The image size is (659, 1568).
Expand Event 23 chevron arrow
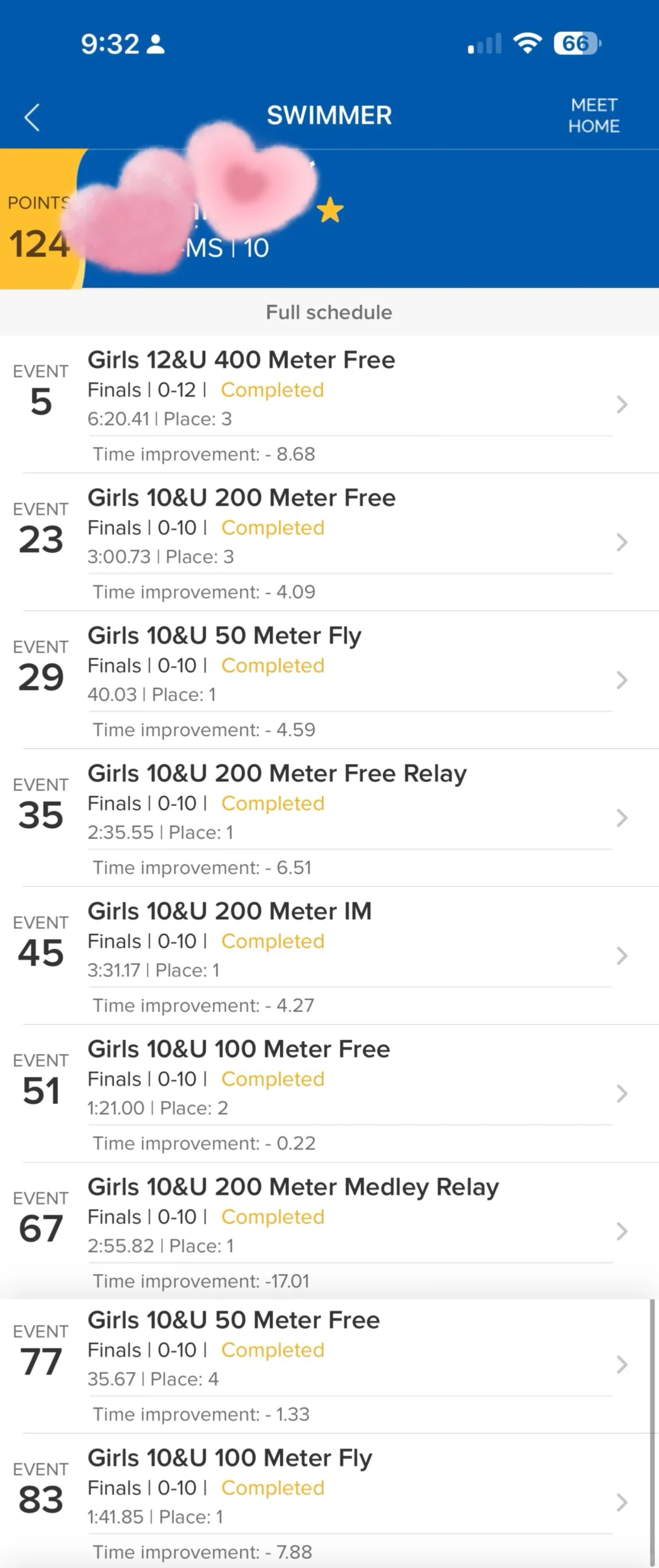[622, 542]
